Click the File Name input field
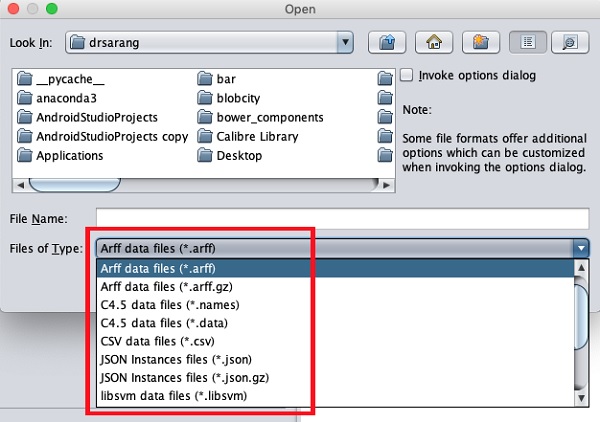Screen dimensions: 600x422 (342, 219)
